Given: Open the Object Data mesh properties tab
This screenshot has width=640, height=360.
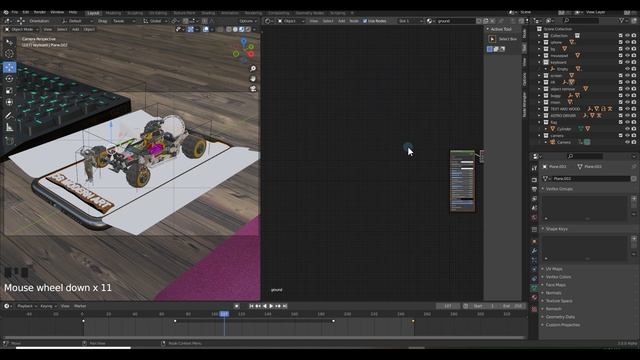Looking at the screenshot, I should (x=534, y=288).
